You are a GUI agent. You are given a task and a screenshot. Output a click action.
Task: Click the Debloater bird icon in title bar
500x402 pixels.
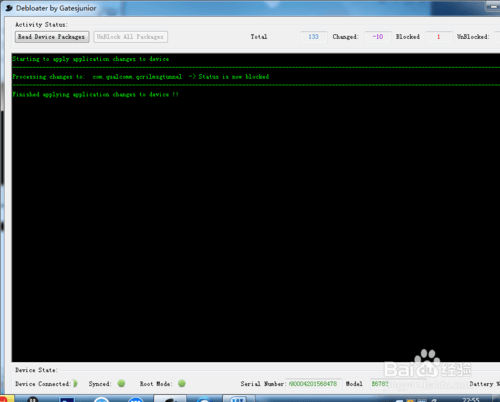(x=9, y=8)
